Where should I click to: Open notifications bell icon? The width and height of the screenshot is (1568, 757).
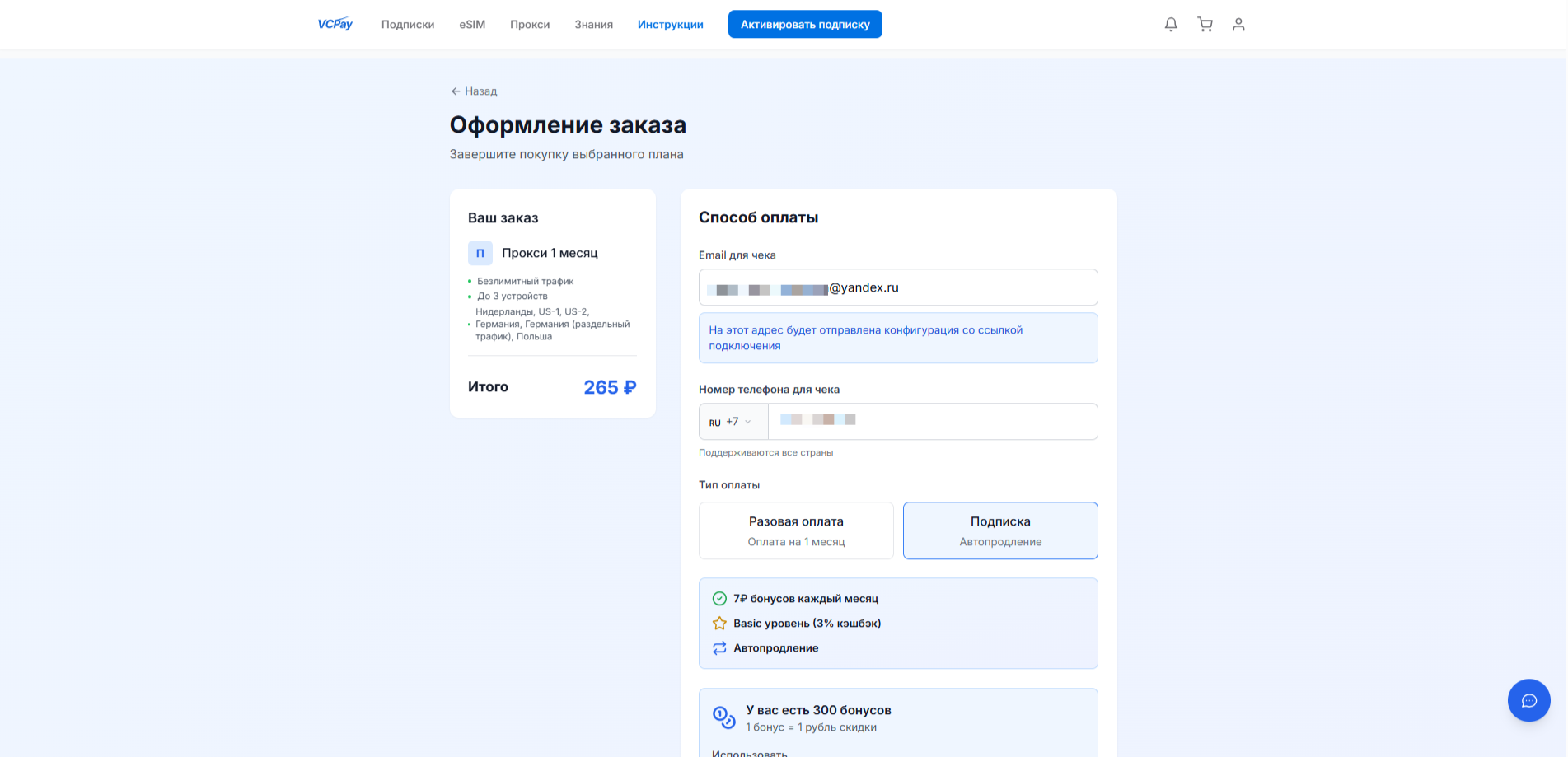(1171, 25)
